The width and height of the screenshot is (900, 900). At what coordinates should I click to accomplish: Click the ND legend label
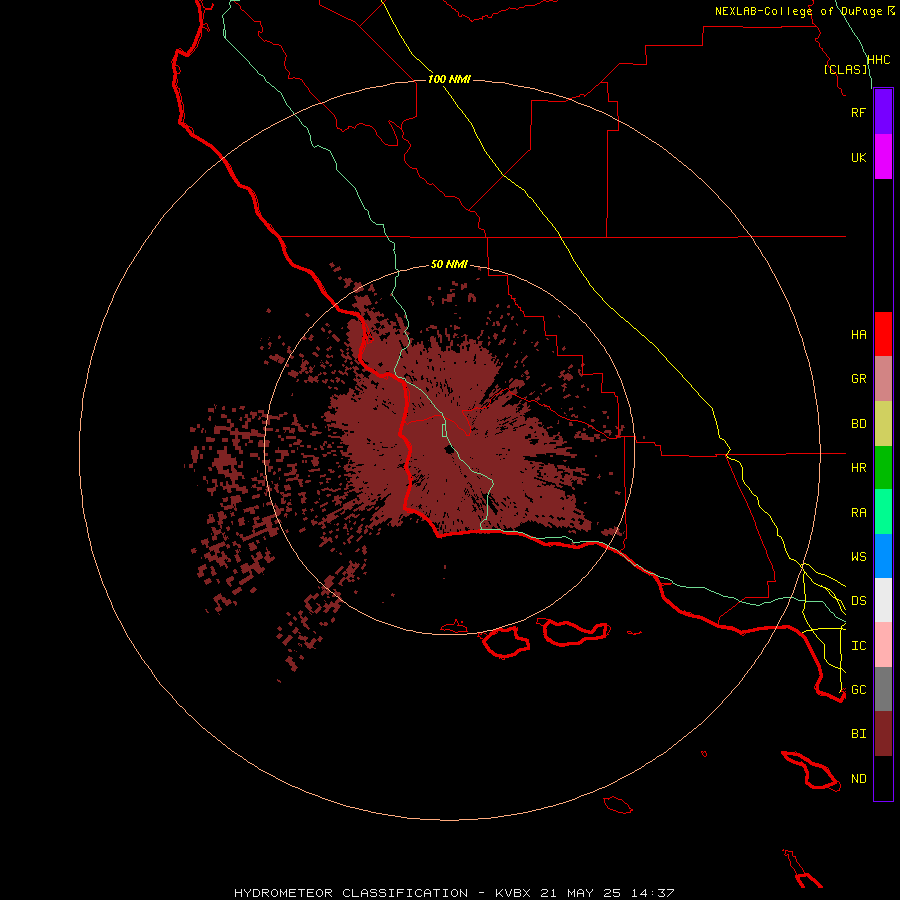click(858, 779)
